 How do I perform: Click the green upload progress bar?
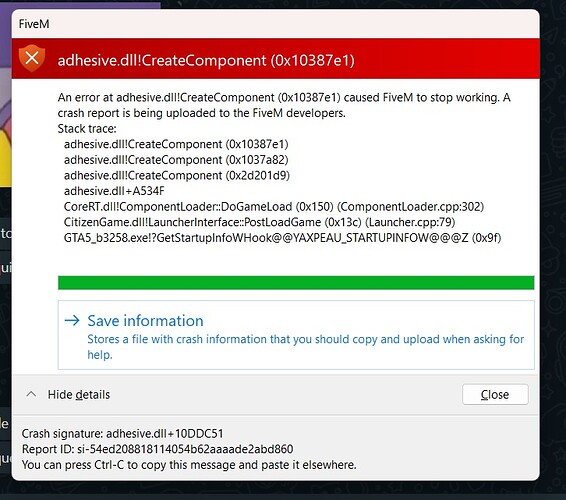(296, 283)
